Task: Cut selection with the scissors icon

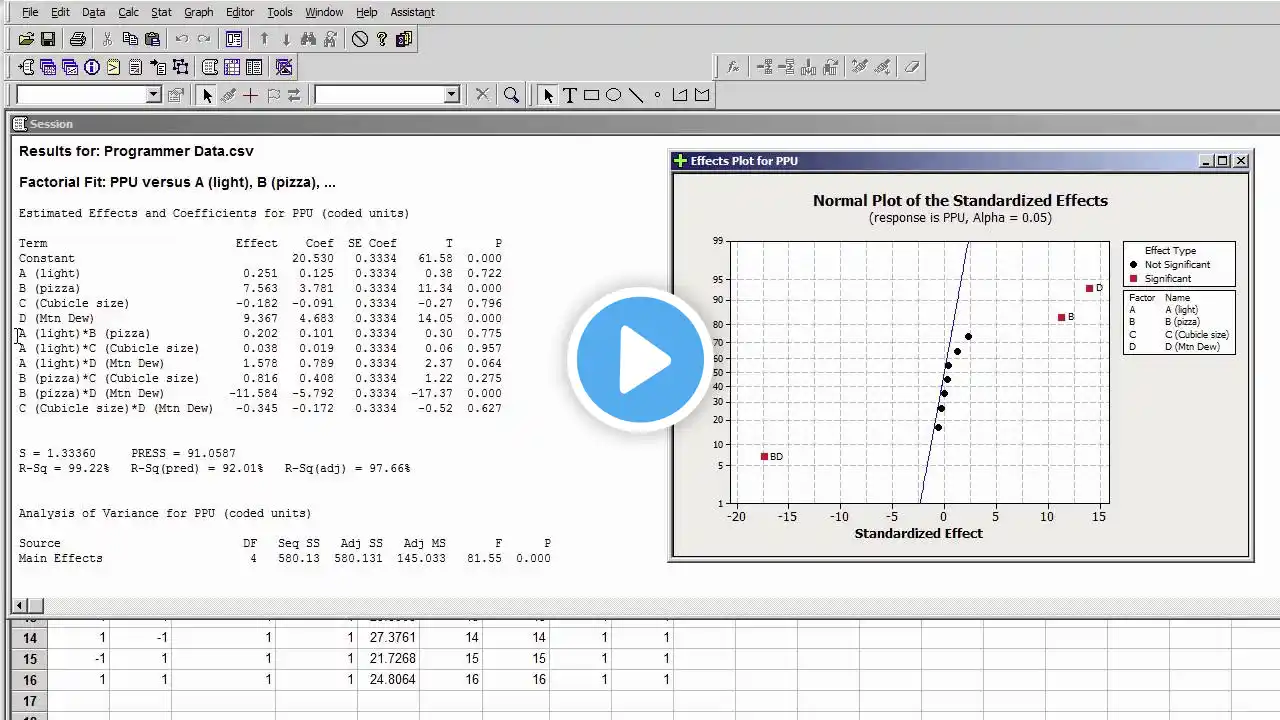Action: [x=108, y=39]
